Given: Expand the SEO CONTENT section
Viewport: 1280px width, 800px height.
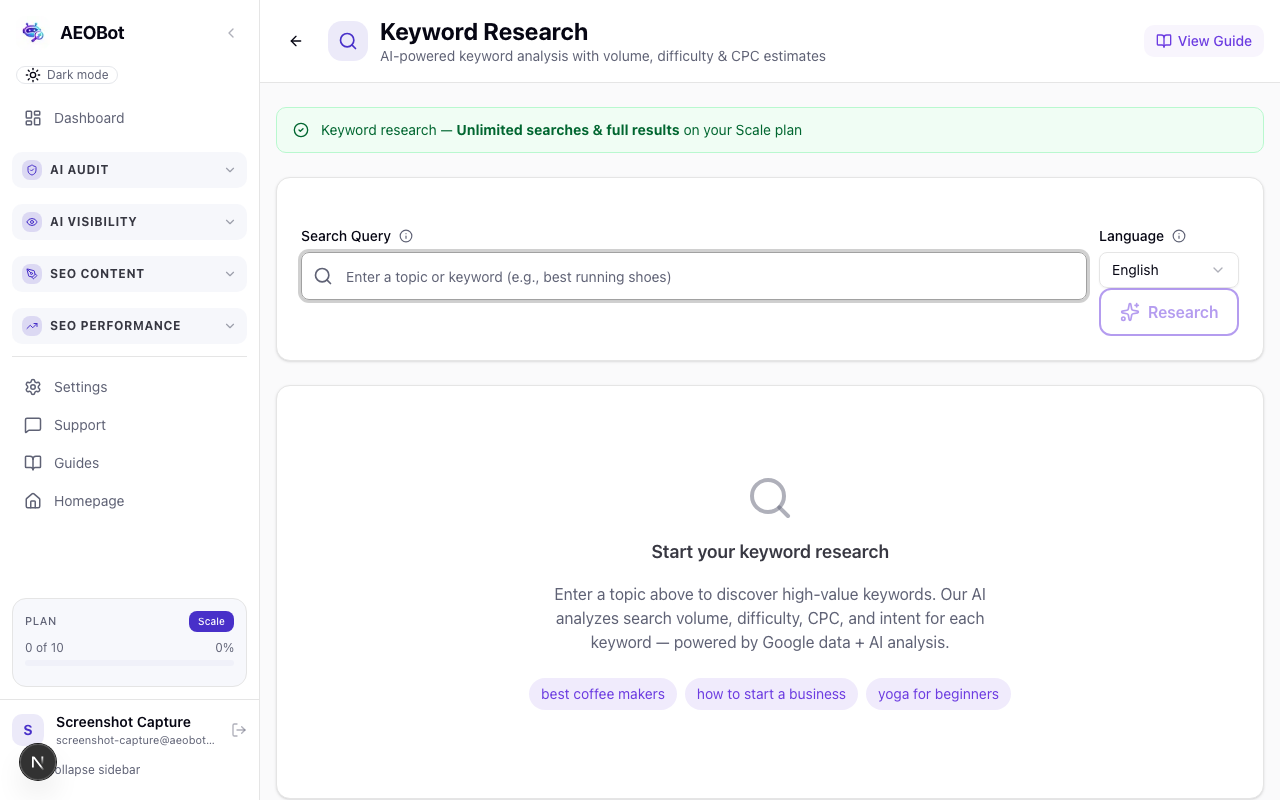Looking at the screenshot, I should (x=129, y=274).
